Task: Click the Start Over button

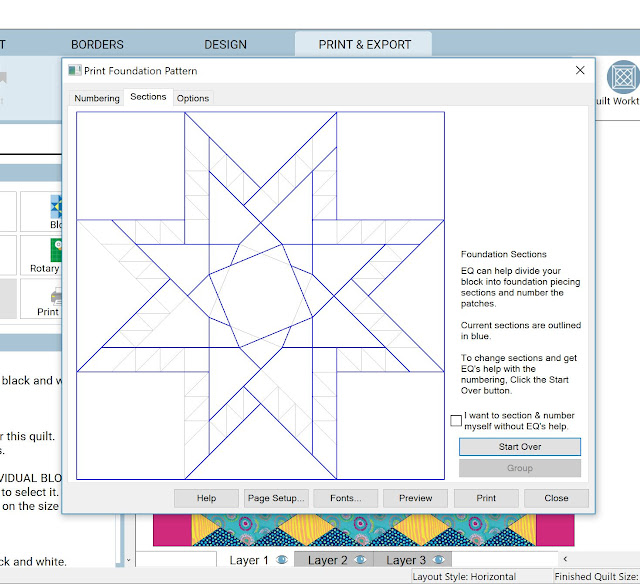Action: point(520,447)
